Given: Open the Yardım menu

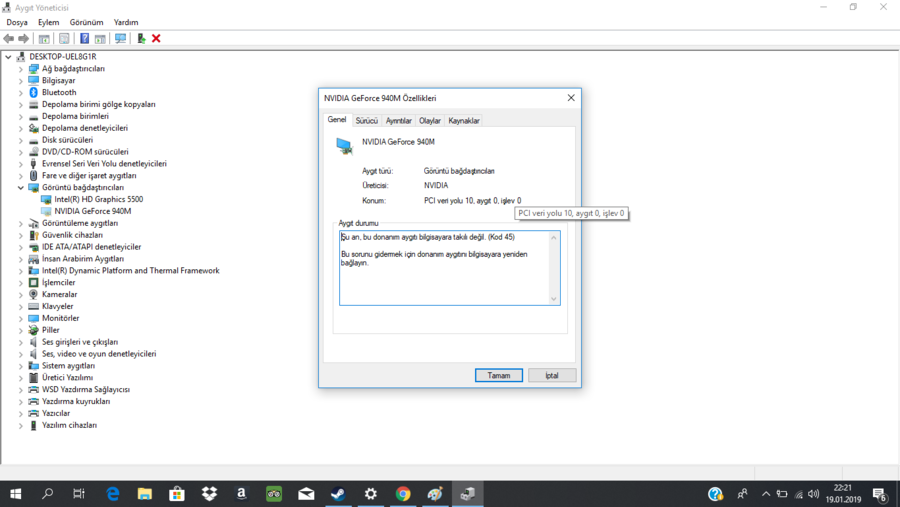Looking at the screenshot, I should point(126,22).
